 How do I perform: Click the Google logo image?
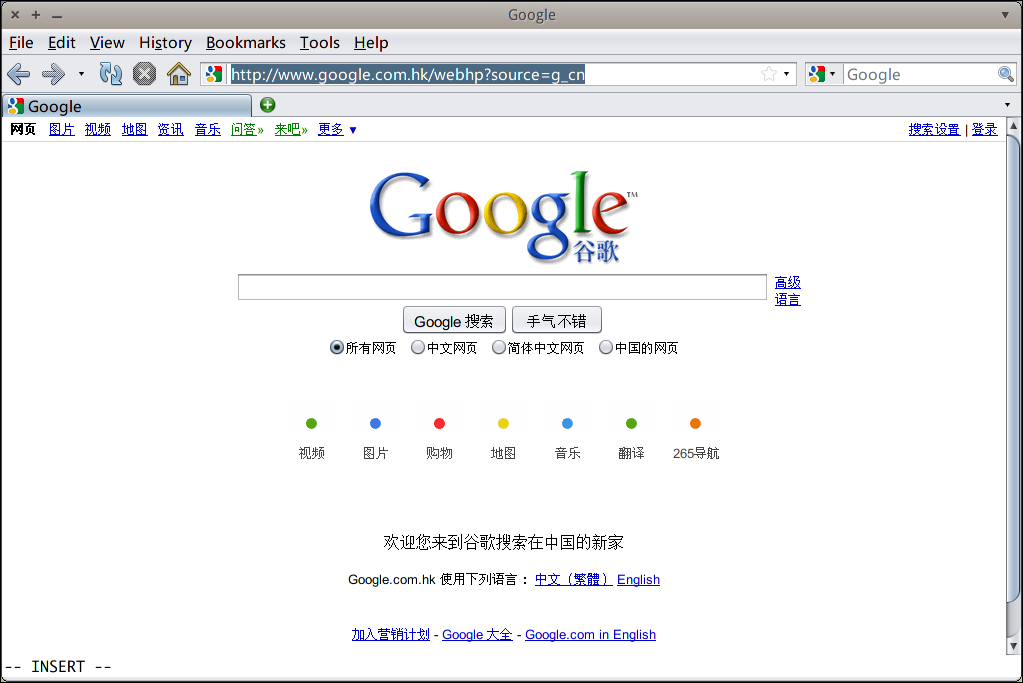tap(503, 217)
